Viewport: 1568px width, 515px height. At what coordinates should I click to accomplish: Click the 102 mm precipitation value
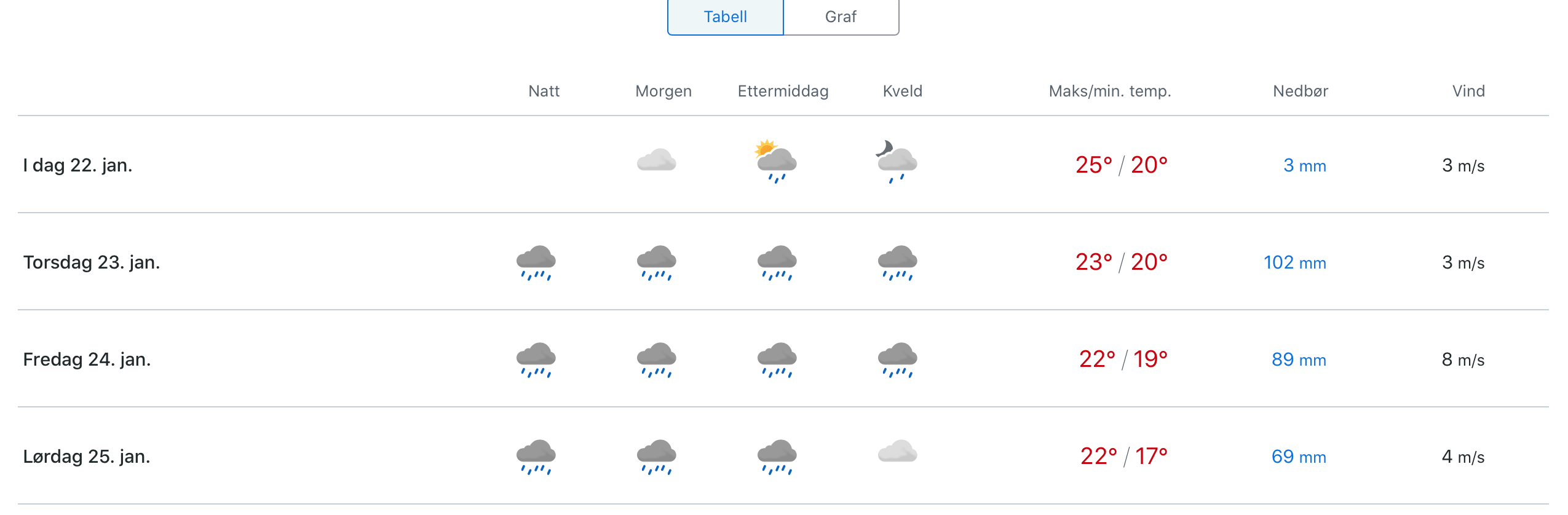click(x=1295, y=262)
